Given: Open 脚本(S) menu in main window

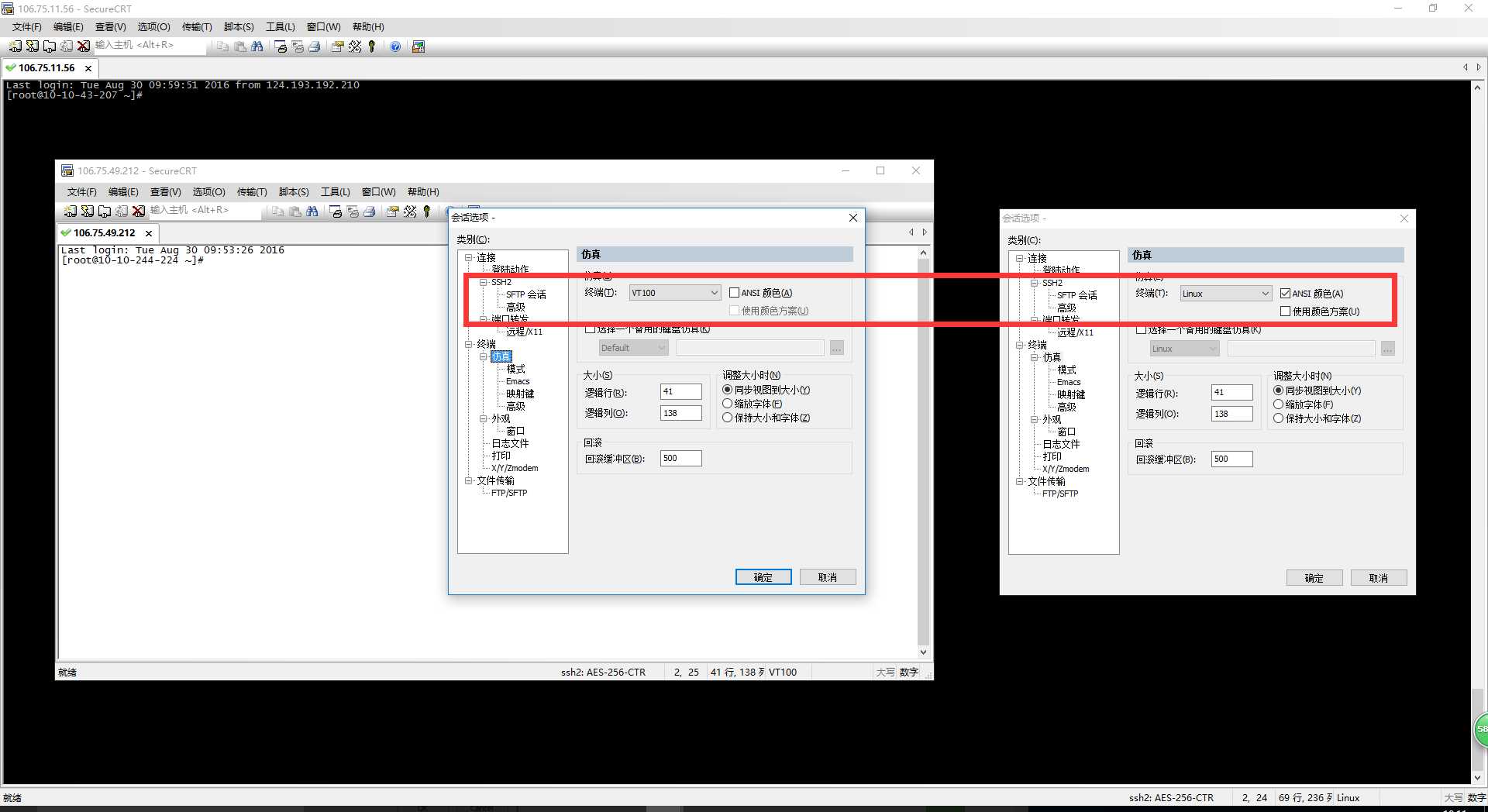Looking at the screenshot, I should (239, 27).
